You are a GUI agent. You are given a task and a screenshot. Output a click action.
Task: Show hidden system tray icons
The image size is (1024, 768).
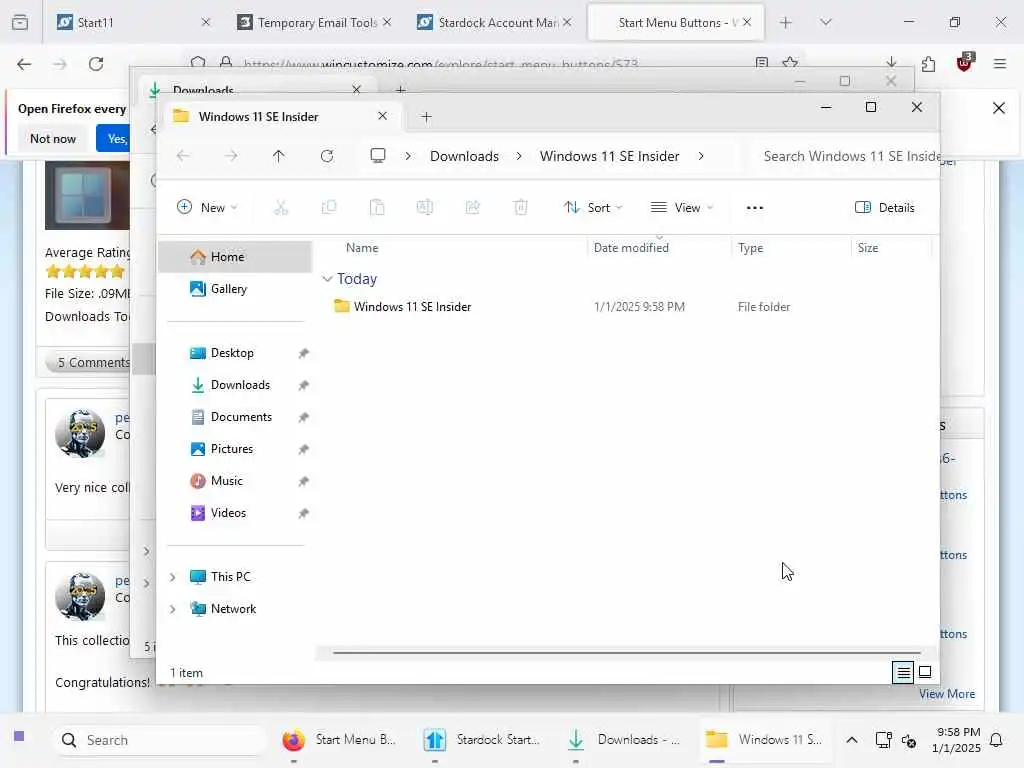pyautogui.click(x=852, y=740)
